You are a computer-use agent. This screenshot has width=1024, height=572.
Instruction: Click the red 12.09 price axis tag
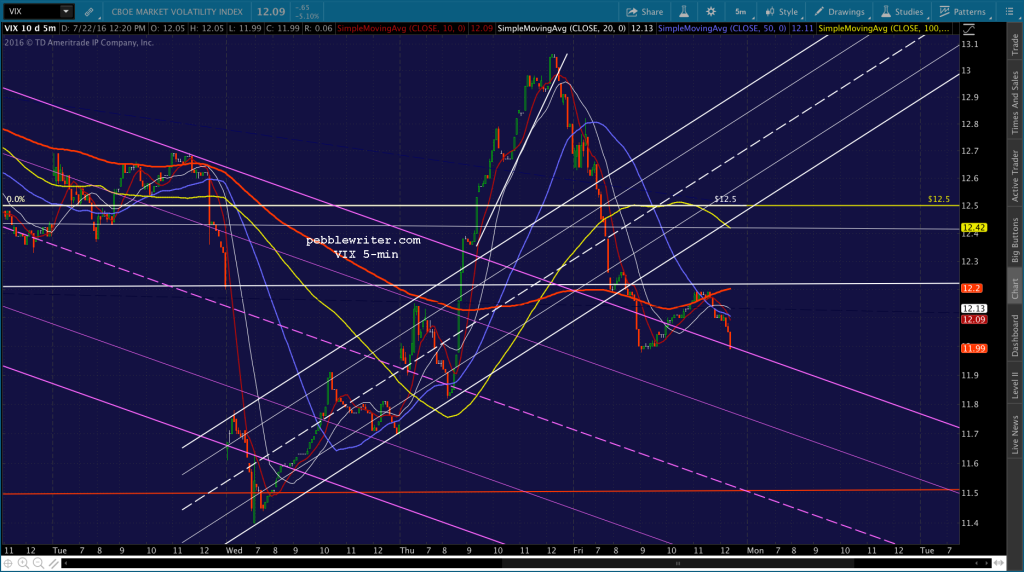[x=974, y=319]
